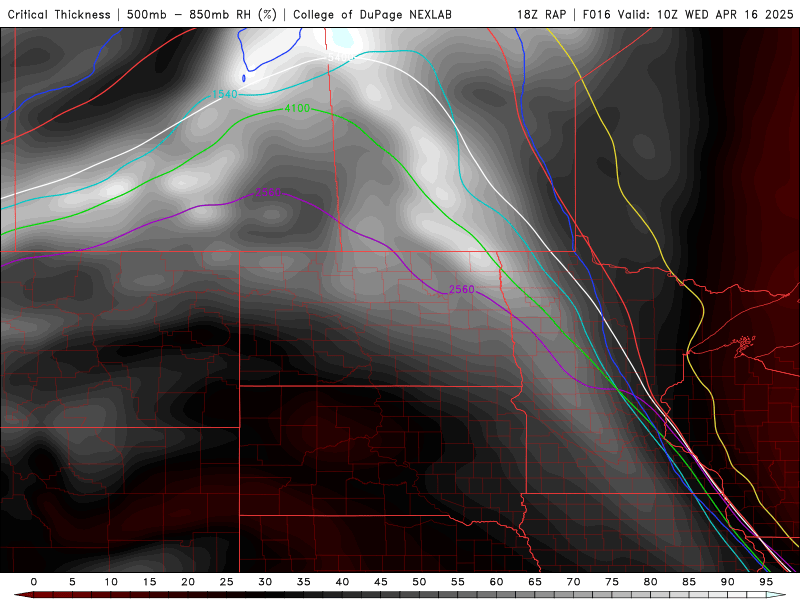The height and width of the screenshot is (600, 800).
Task: Click the '10' colorbar tick label
Action: coord(111,582)
